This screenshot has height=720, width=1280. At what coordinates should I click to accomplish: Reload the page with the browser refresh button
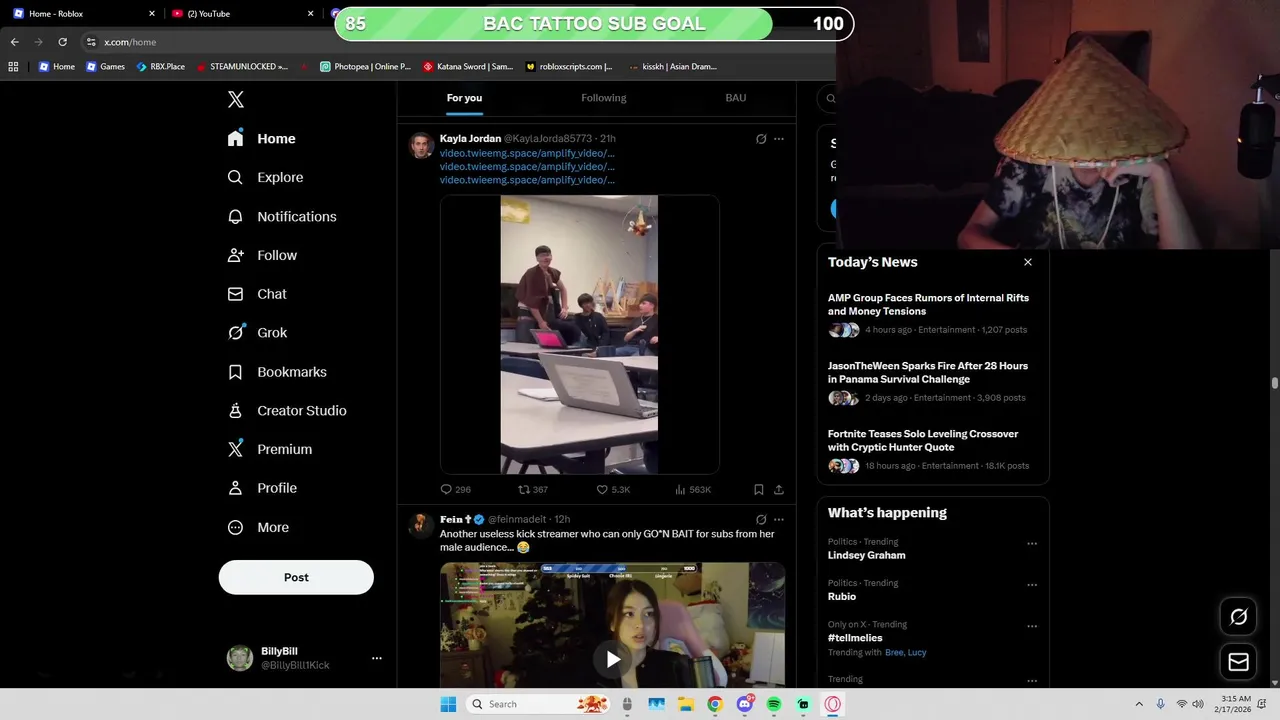62,42
